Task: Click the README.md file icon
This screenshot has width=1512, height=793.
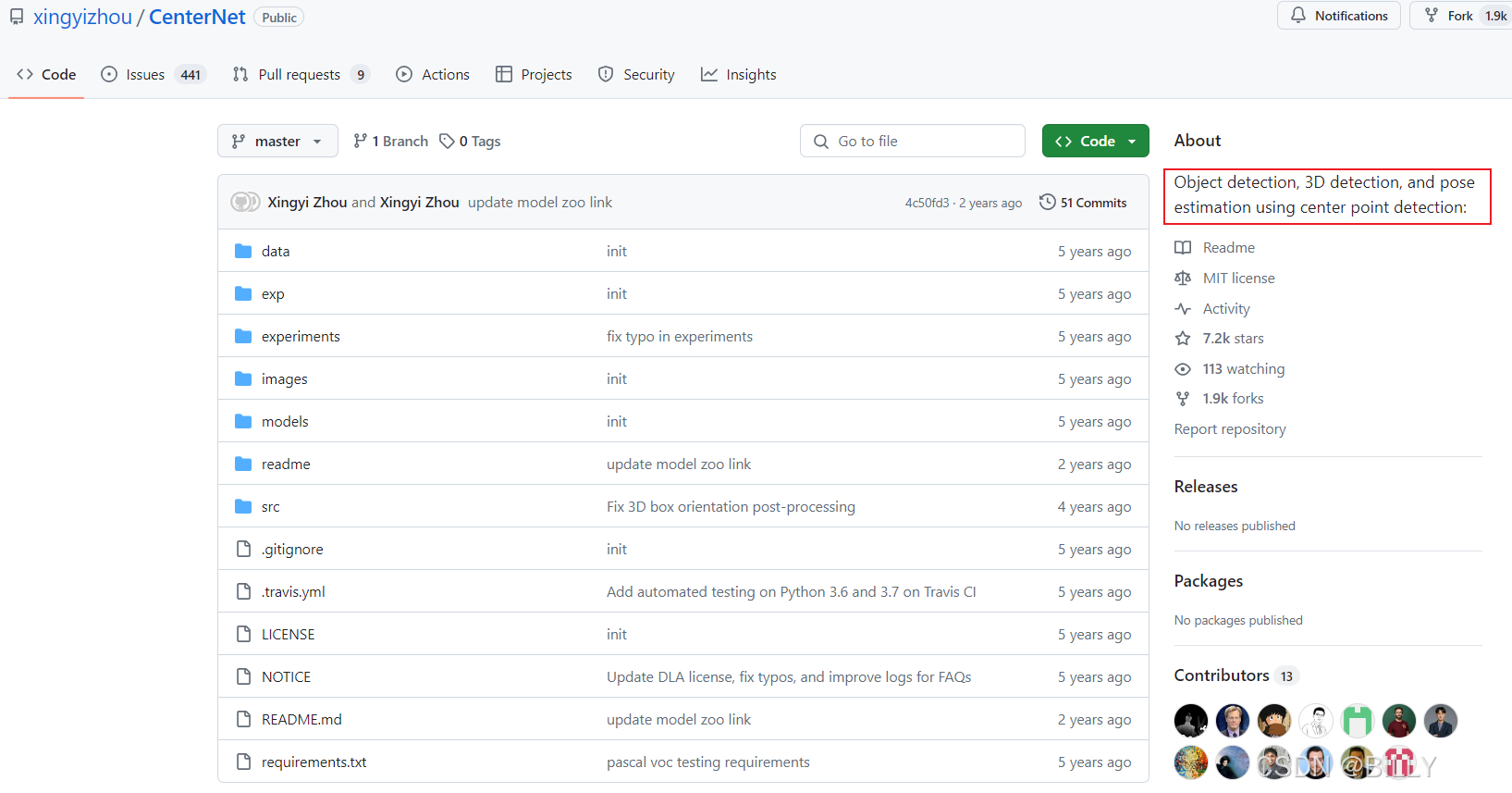Action: [243, 719]
